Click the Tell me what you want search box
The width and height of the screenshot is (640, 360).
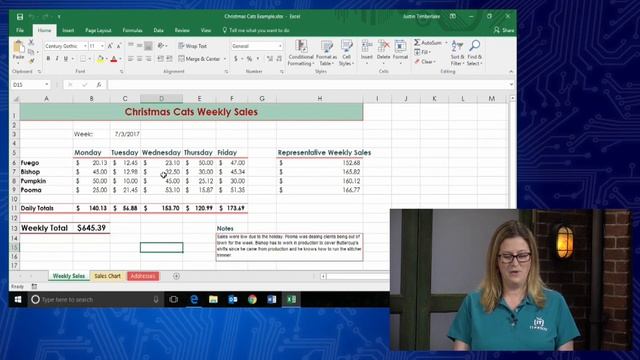point(256,30)
